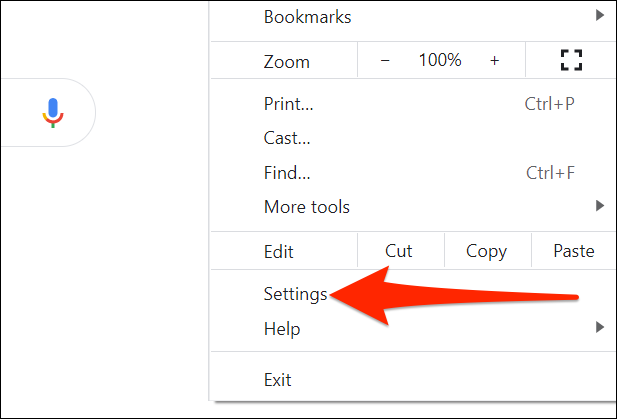Choose Exit to quit Chrome
617x419 pixels.
pos(277,380)
